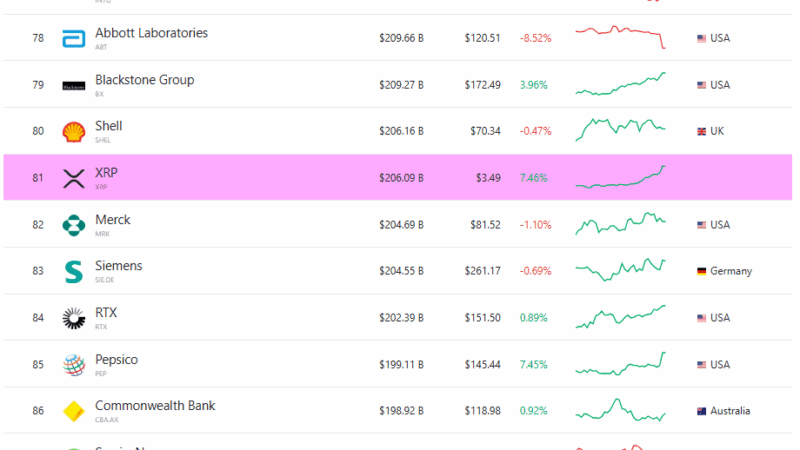Click the USA flag in Pepsico row
This screenshot has width=800, height=450.
702,365
